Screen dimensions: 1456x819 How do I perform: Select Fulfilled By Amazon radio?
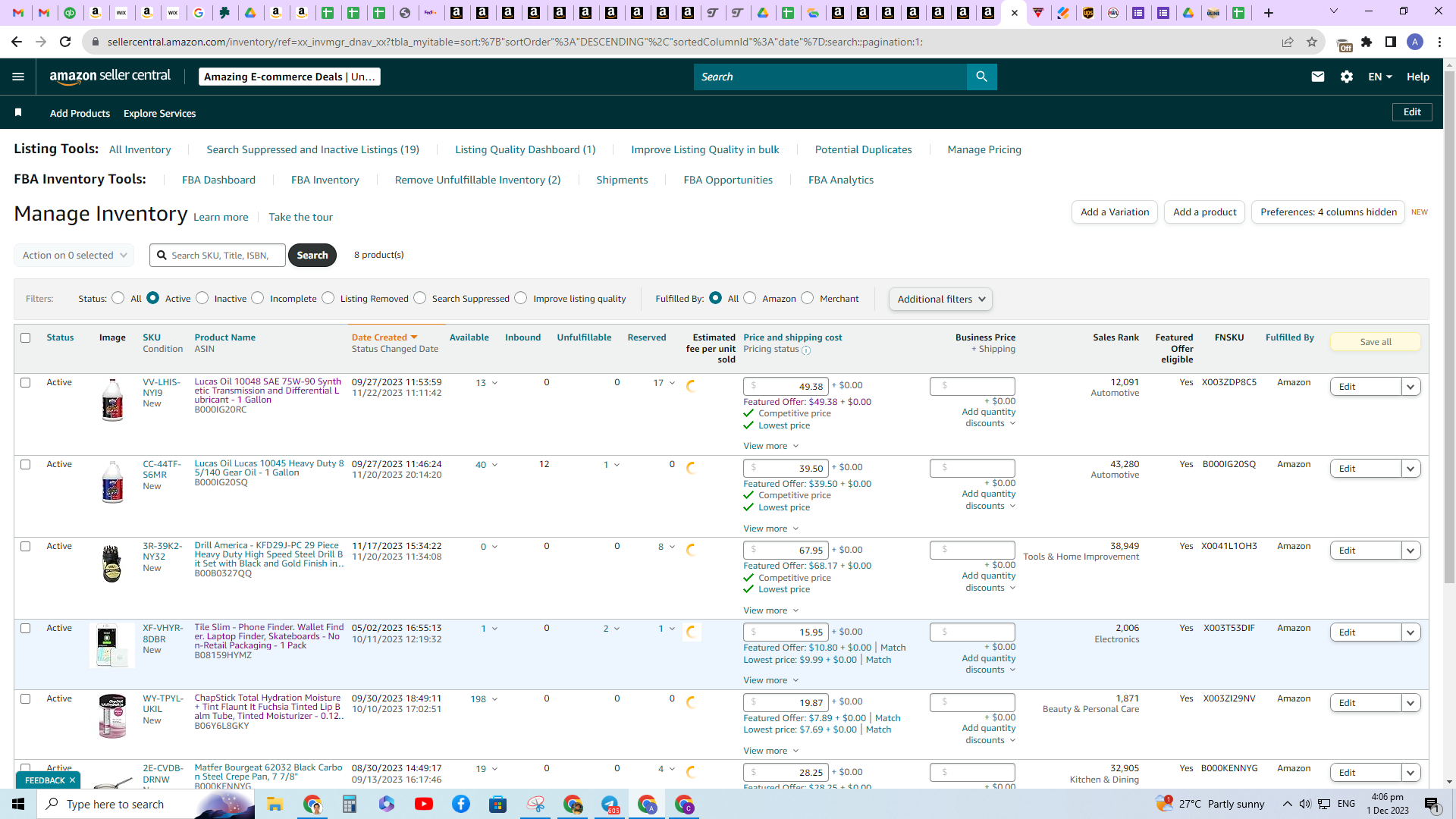(750, 298)
